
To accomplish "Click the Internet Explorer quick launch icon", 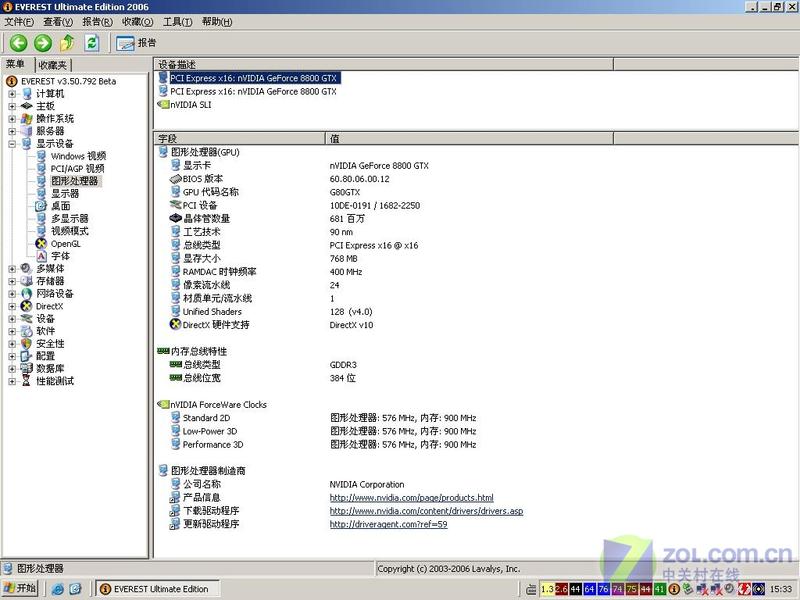I will [x=58, y=589].
